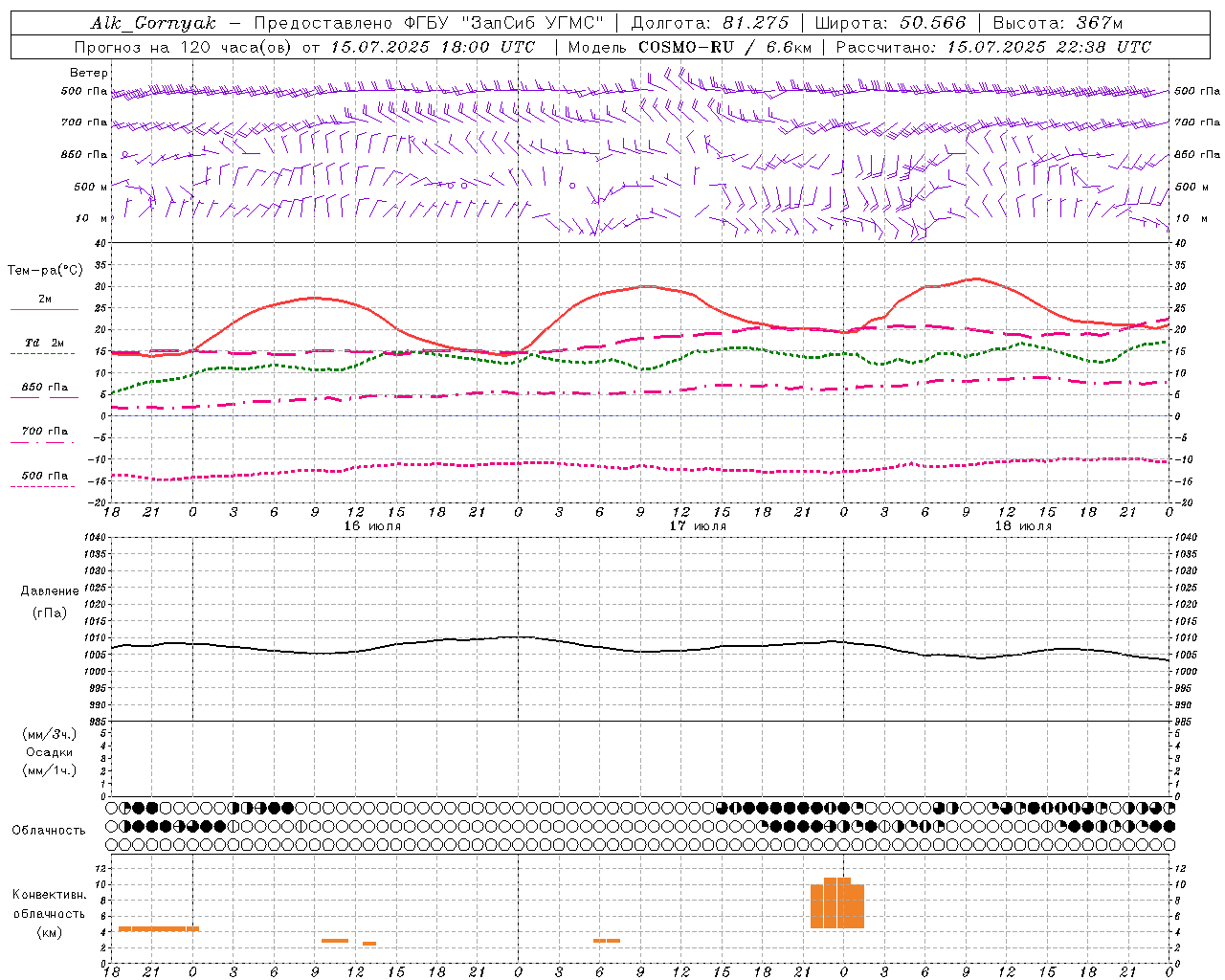This screenshot has width=1225, height=980.
Task: Click the 500 гПа dotted legend line sample
Action: (42, 486)
